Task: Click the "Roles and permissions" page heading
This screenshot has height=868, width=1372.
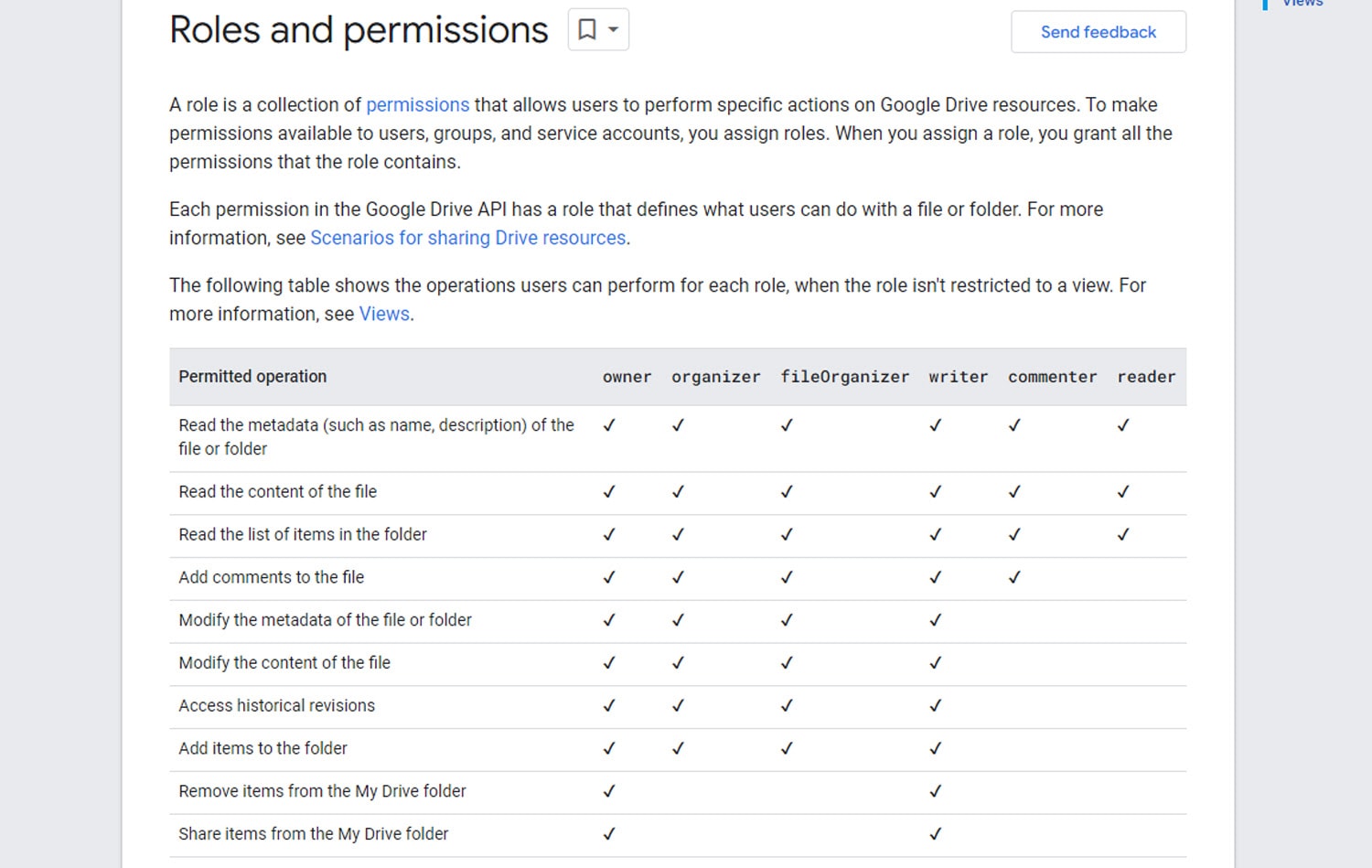Action: pyautogui.click(x=359, y=29)
